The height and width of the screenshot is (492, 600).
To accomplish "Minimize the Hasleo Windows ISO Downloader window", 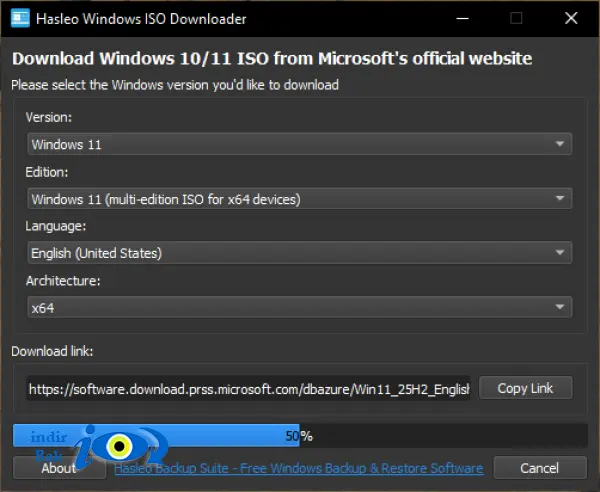I will tap(462, 18).
